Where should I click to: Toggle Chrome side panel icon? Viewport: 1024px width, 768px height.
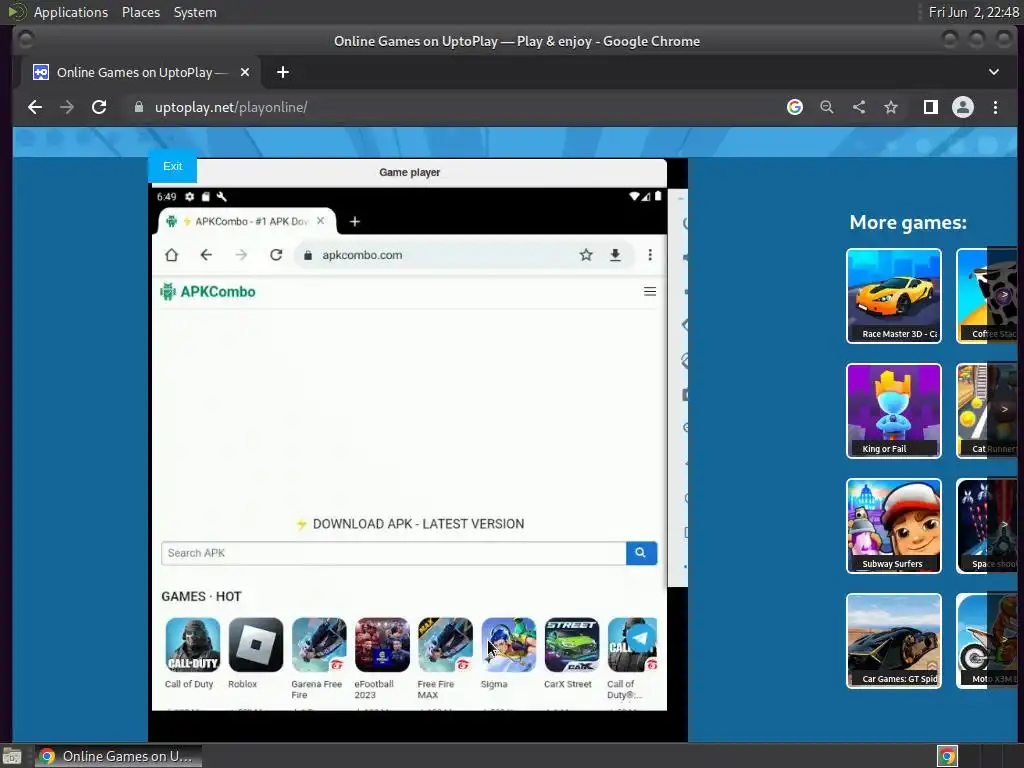click(x=931, y=107)
